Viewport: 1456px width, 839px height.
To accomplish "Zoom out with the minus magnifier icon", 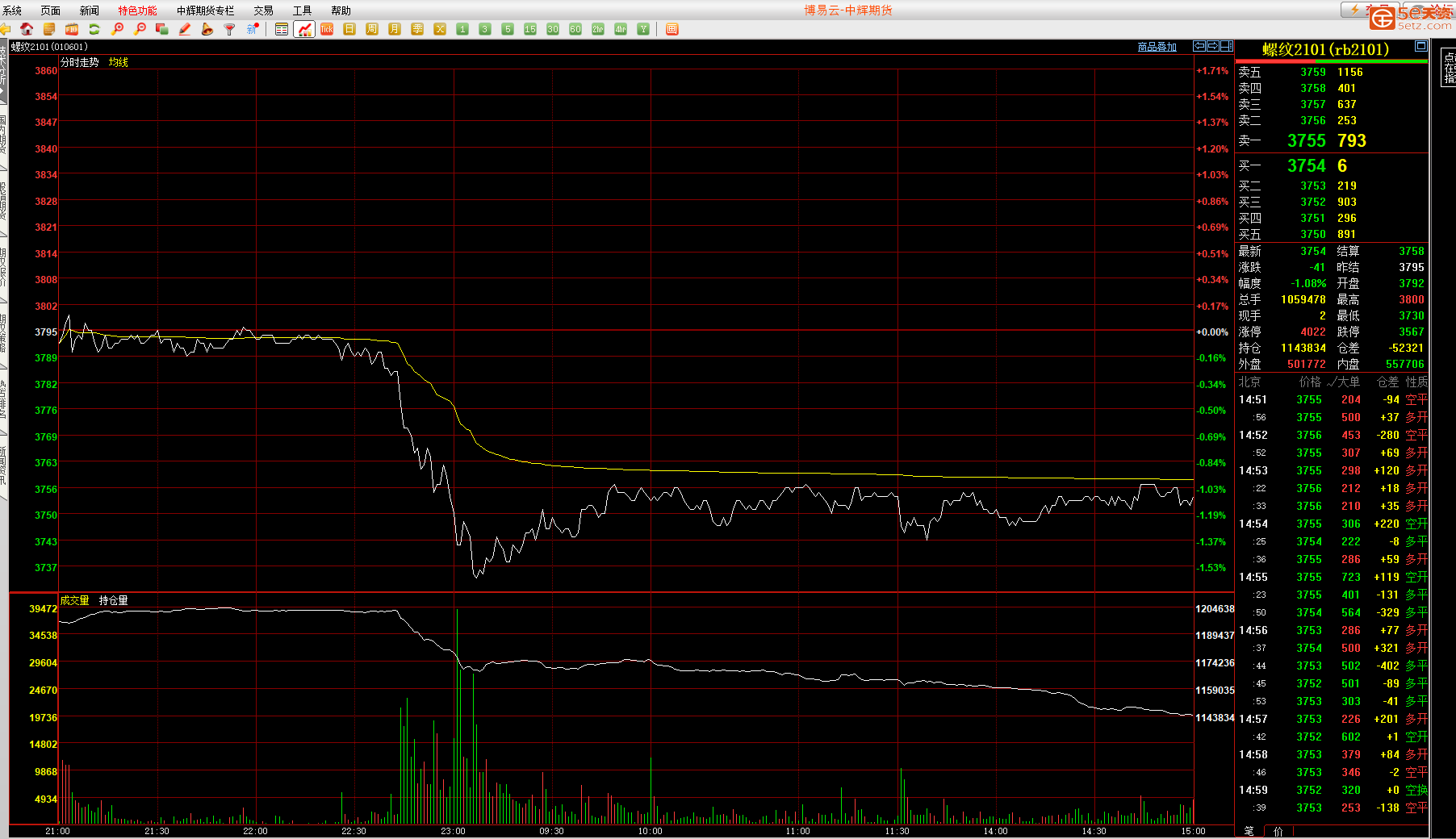I will point(140,29).
